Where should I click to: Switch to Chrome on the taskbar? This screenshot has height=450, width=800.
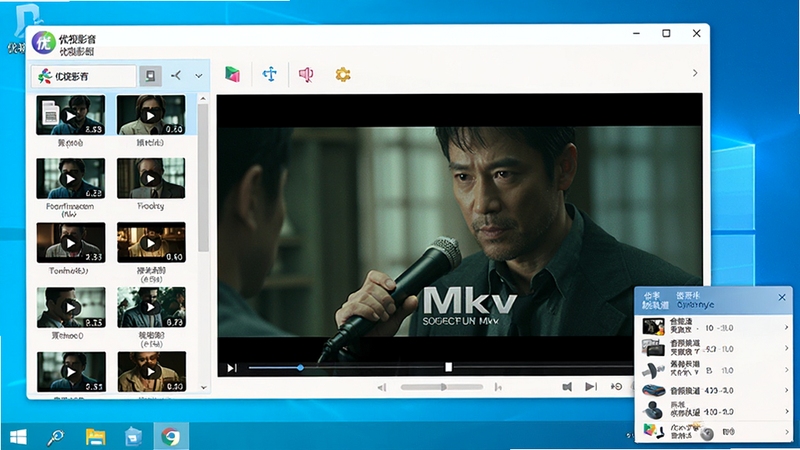(x=171, y=437)
